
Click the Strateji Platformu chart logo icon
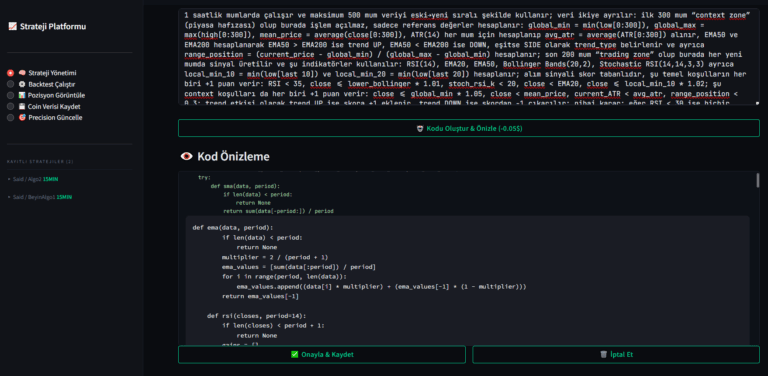pyautogui.click(x=13, y=26)
